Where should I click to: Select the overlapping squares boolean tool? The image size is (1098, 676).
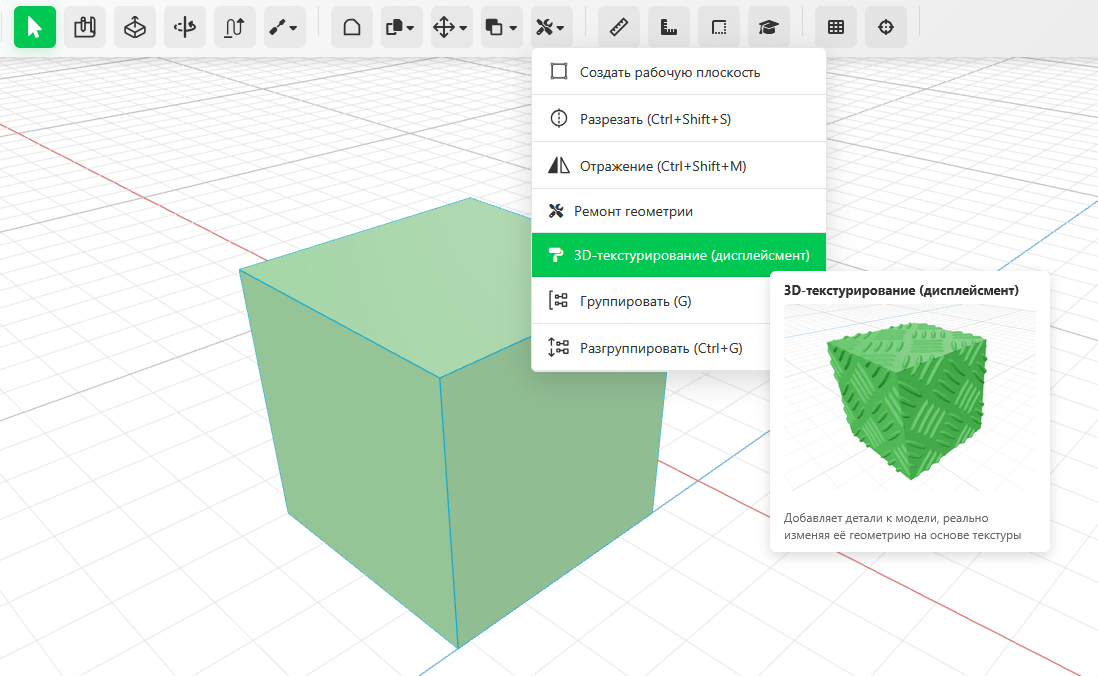494,27
